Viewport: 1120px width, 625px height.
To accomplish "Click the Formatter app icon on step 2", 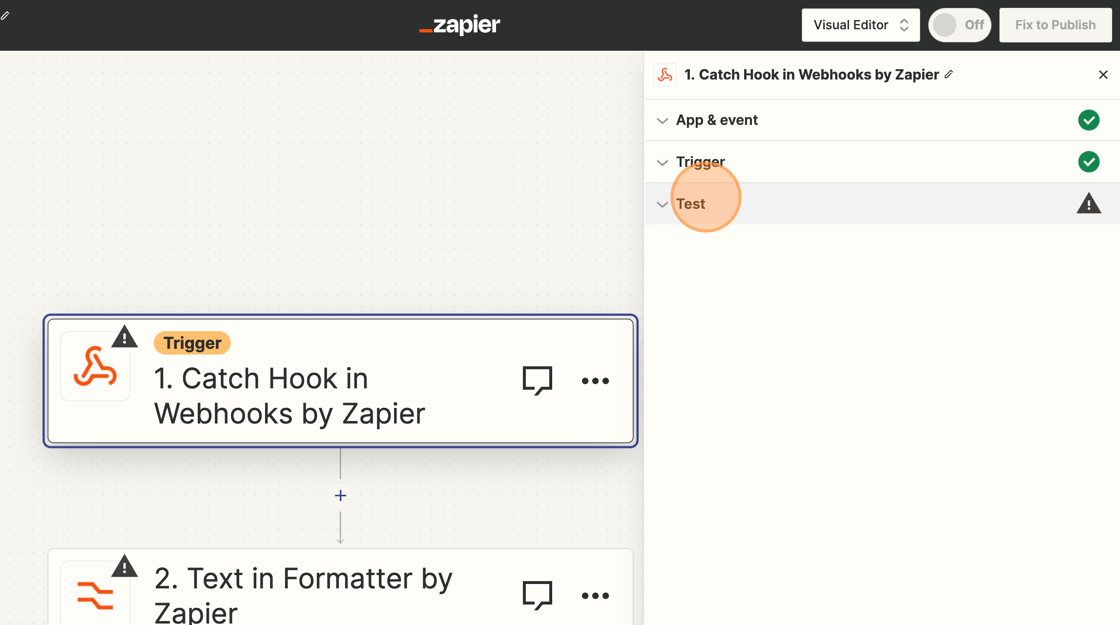I will pyautogui.click(x=95, y=594).
